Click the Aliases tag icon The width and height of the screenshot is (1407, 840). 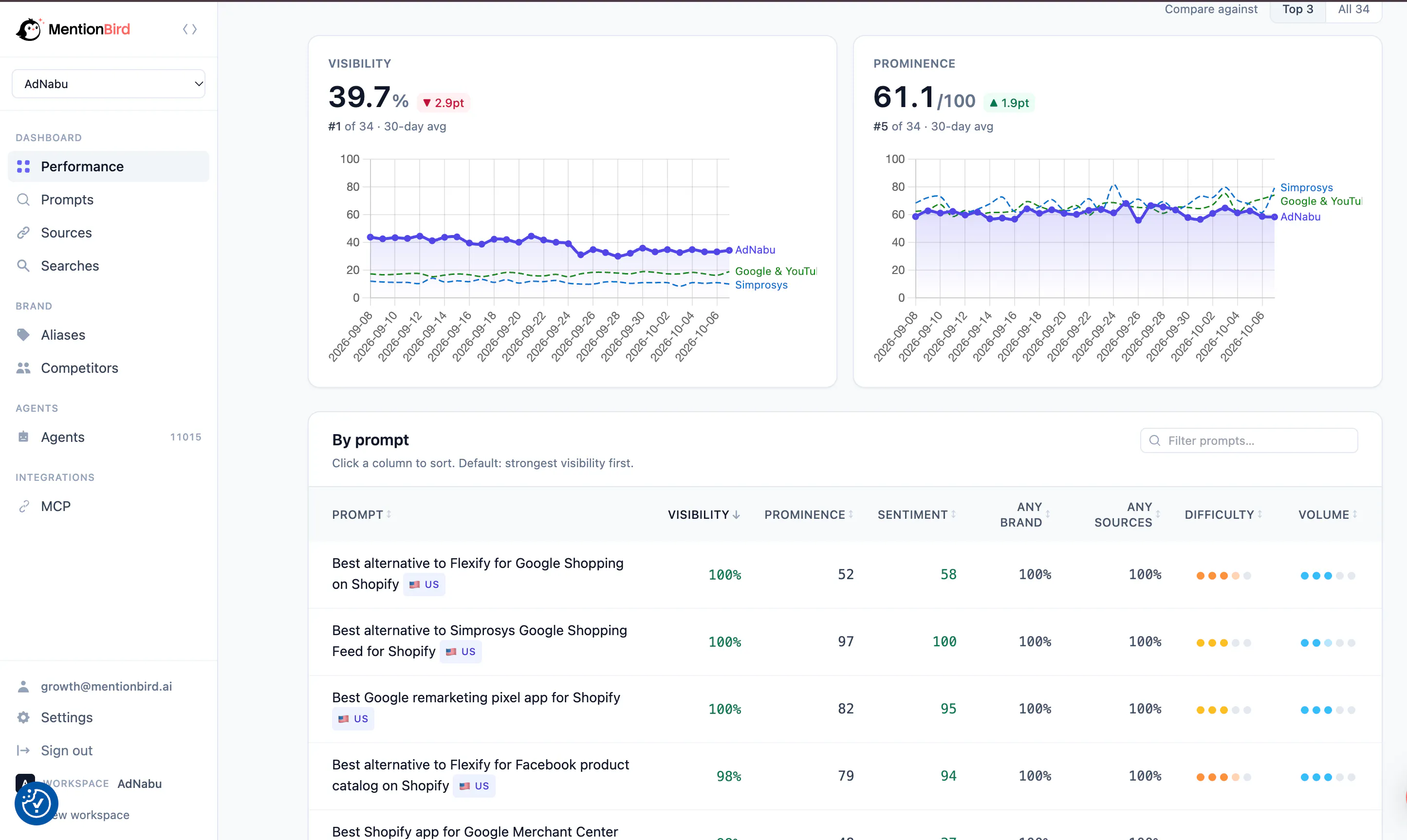[23, 334]
